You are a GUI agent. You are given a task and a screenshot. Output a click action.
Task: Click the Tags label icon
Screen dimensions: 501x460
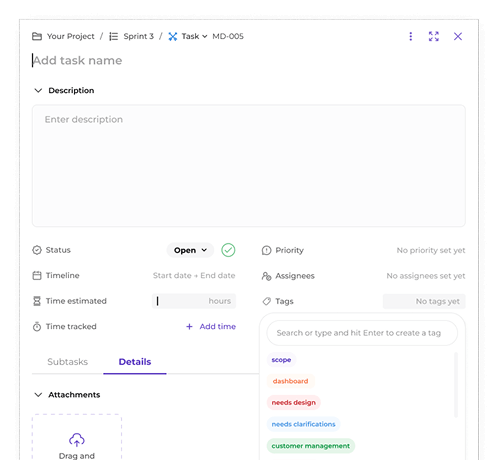click(x=266, y=301)
